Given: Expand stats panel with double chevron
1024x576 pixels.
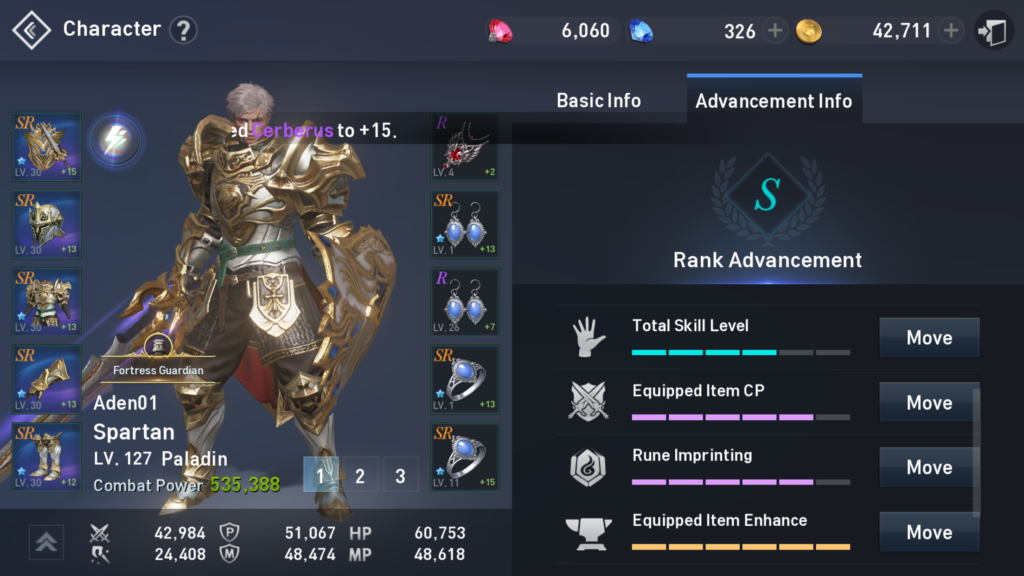Looking at the screenshot, I should click(x=46, y=542).
